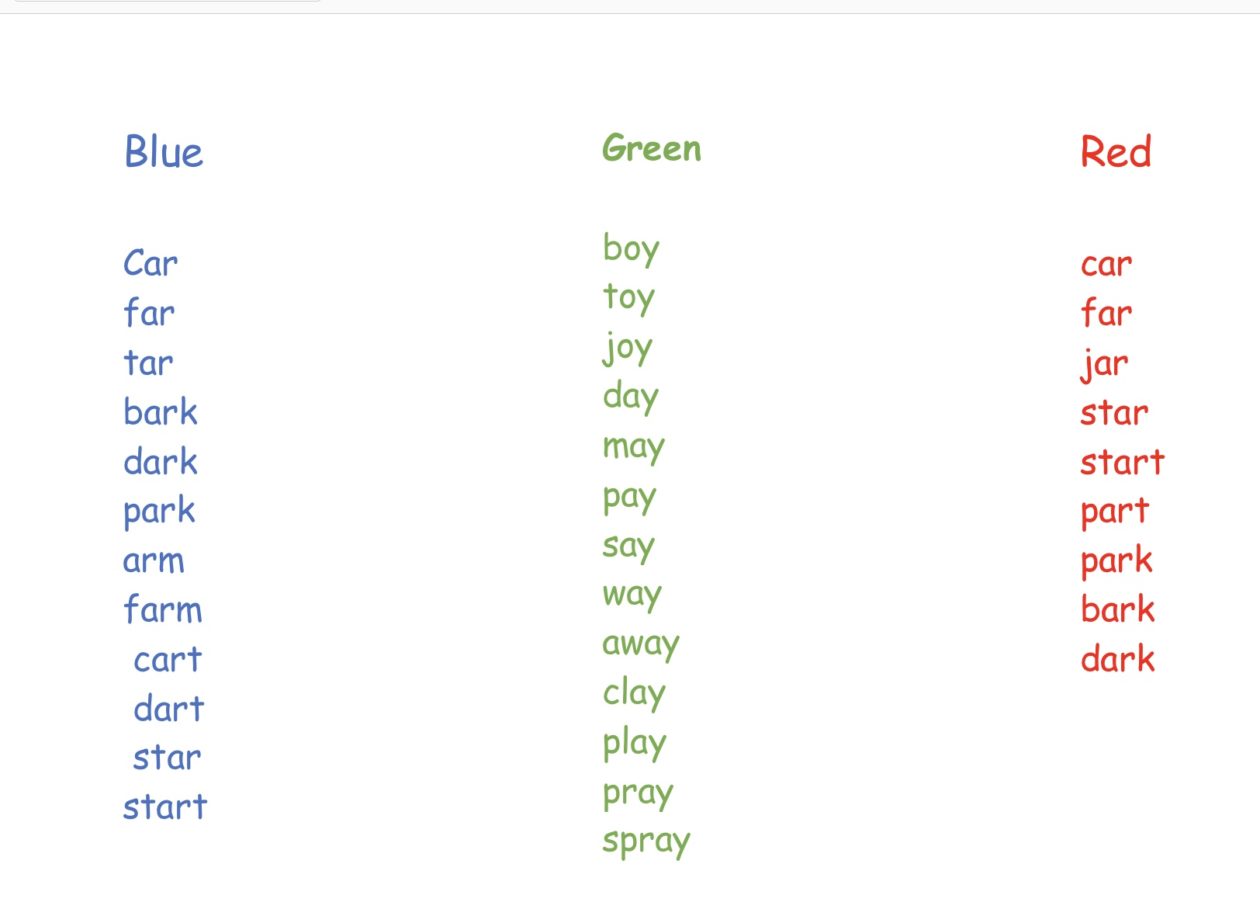Image resolution: width=1260 pixels, height=916 pixels.
Task: Click the word "start" in the red column
Action: pyautogui.click(x=1122, y=462)
